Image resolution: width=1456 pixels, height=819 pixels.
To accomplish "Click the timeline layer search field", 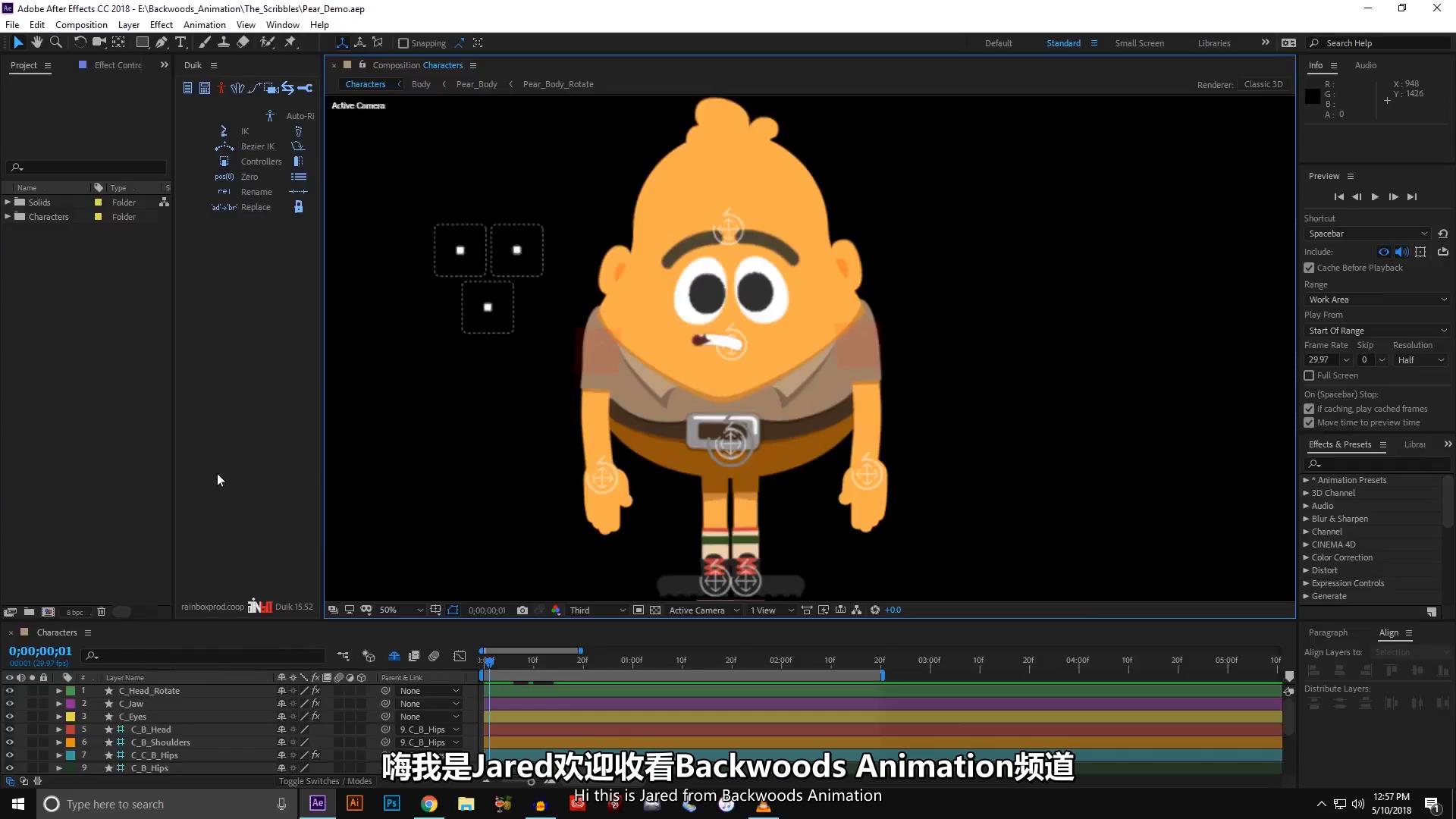I will point(205,655).
